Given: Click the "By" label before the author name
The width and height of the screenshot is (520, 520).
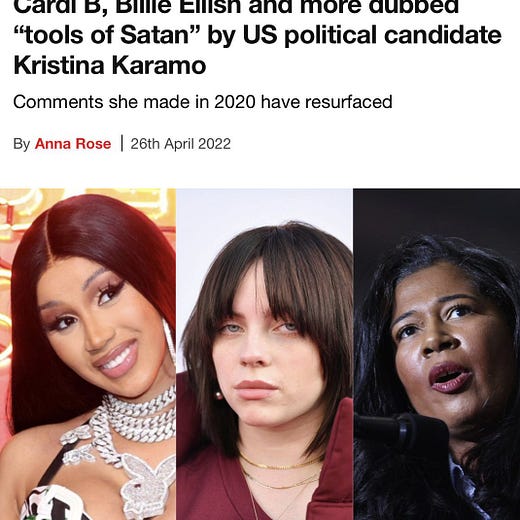Looking at the screenshot, I should tap(21, 144).
